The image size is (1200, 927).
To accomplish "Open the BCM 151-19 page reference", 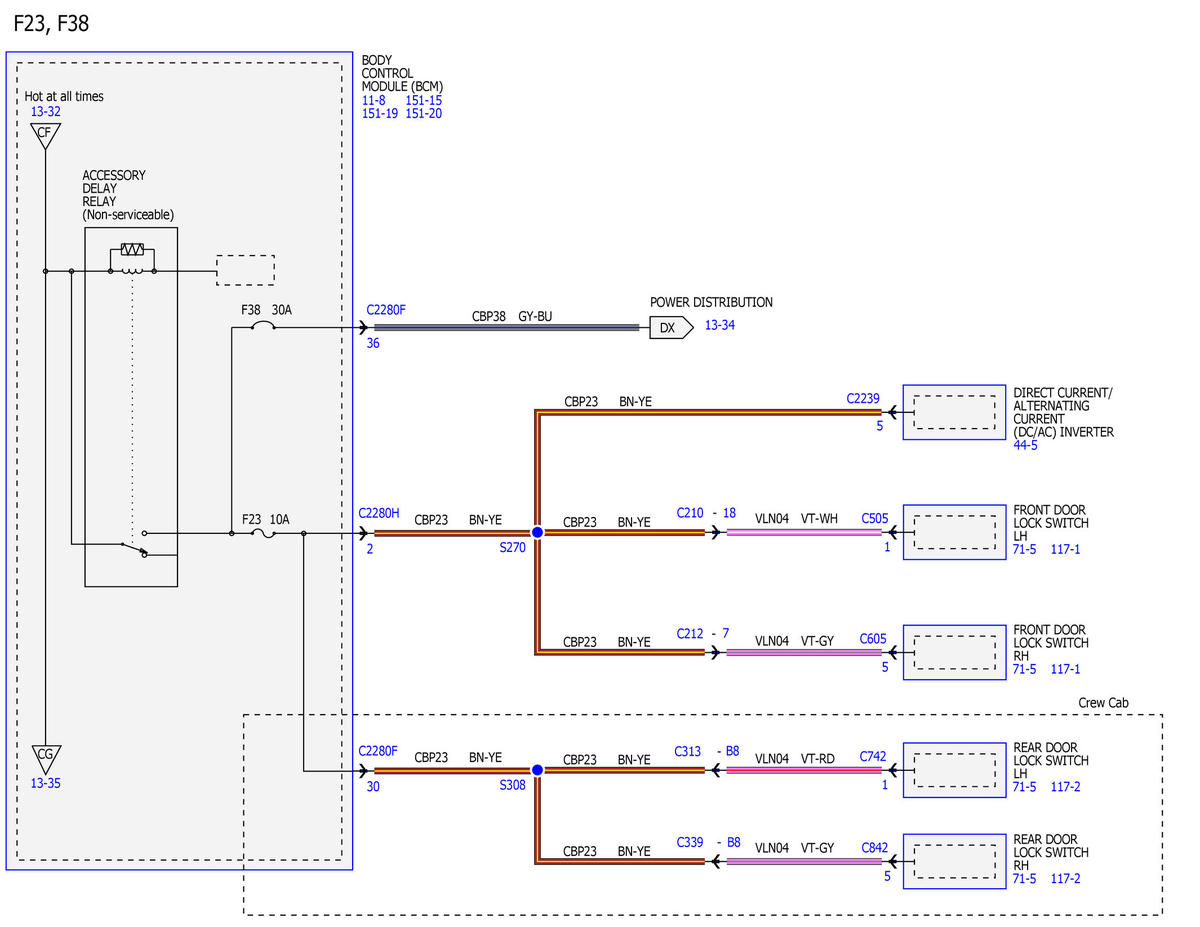I will (380, 113).
